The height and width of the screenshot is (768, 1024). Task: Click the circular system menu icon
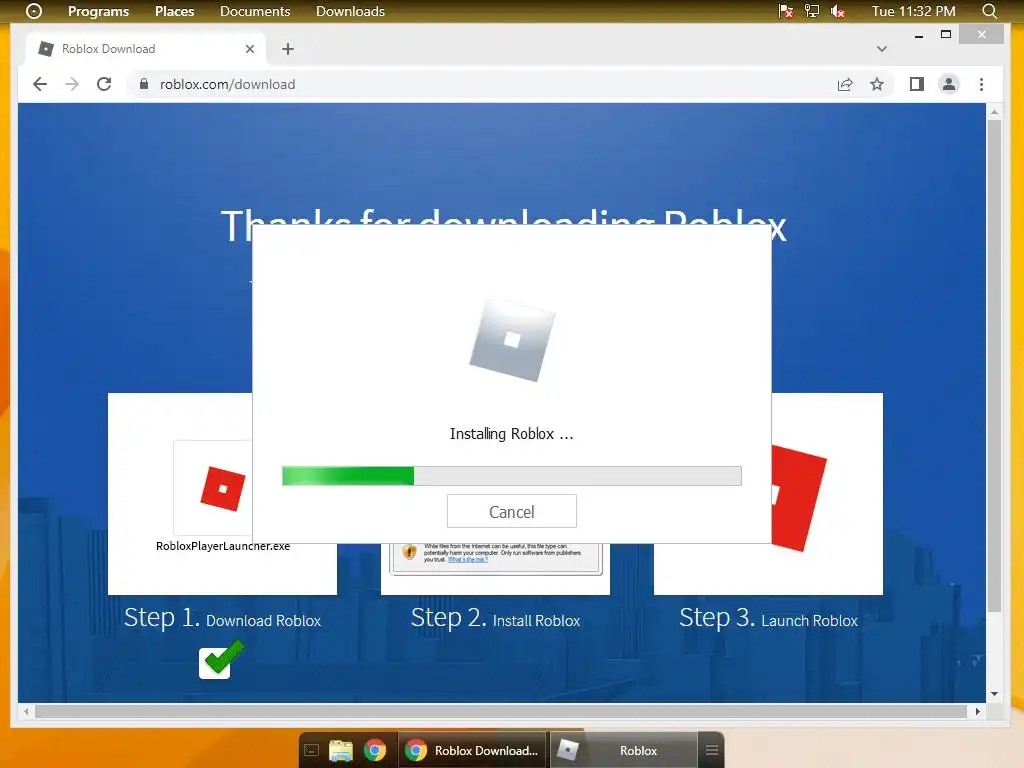pyautogui.click(x=33, y=11)
